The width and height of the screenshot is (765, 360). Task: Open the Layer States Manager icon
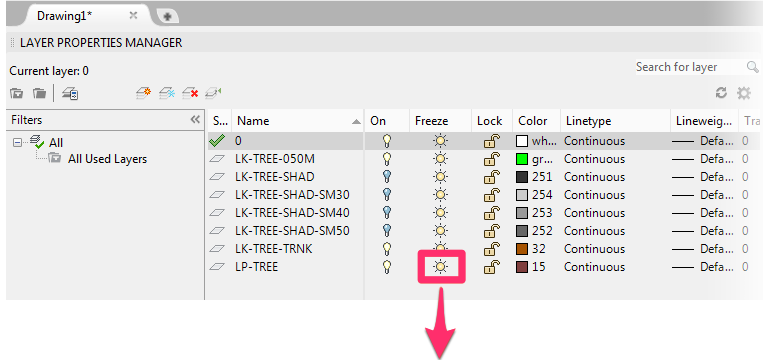(x=70, y=93)
